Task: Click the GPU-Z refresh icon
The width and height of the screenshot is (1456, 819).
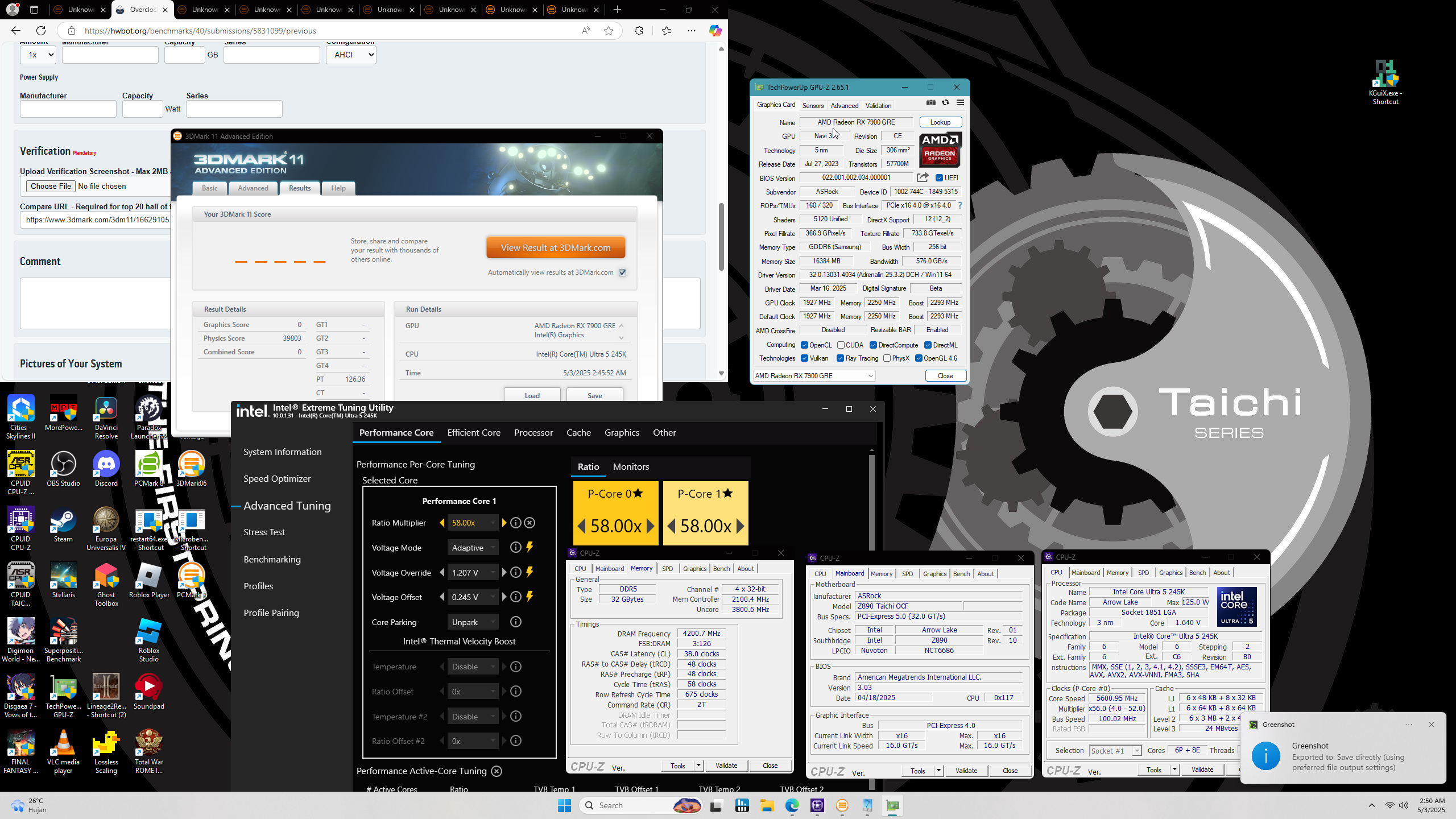Action: pos(945,103)
